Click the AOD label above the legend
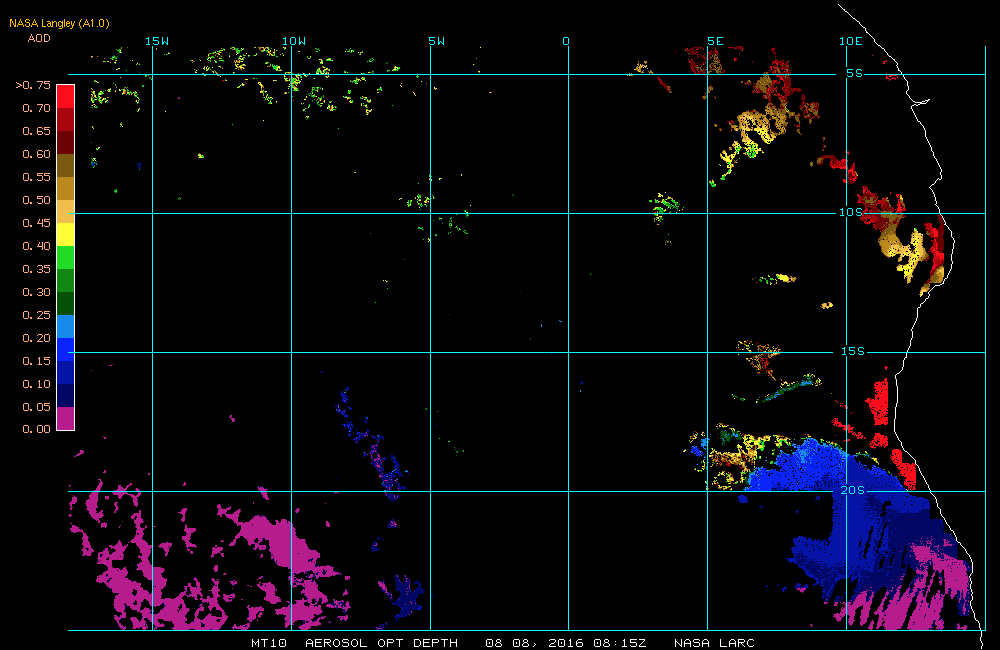The width and height of the screenshot is (1000, 650). tap(39, 38)
